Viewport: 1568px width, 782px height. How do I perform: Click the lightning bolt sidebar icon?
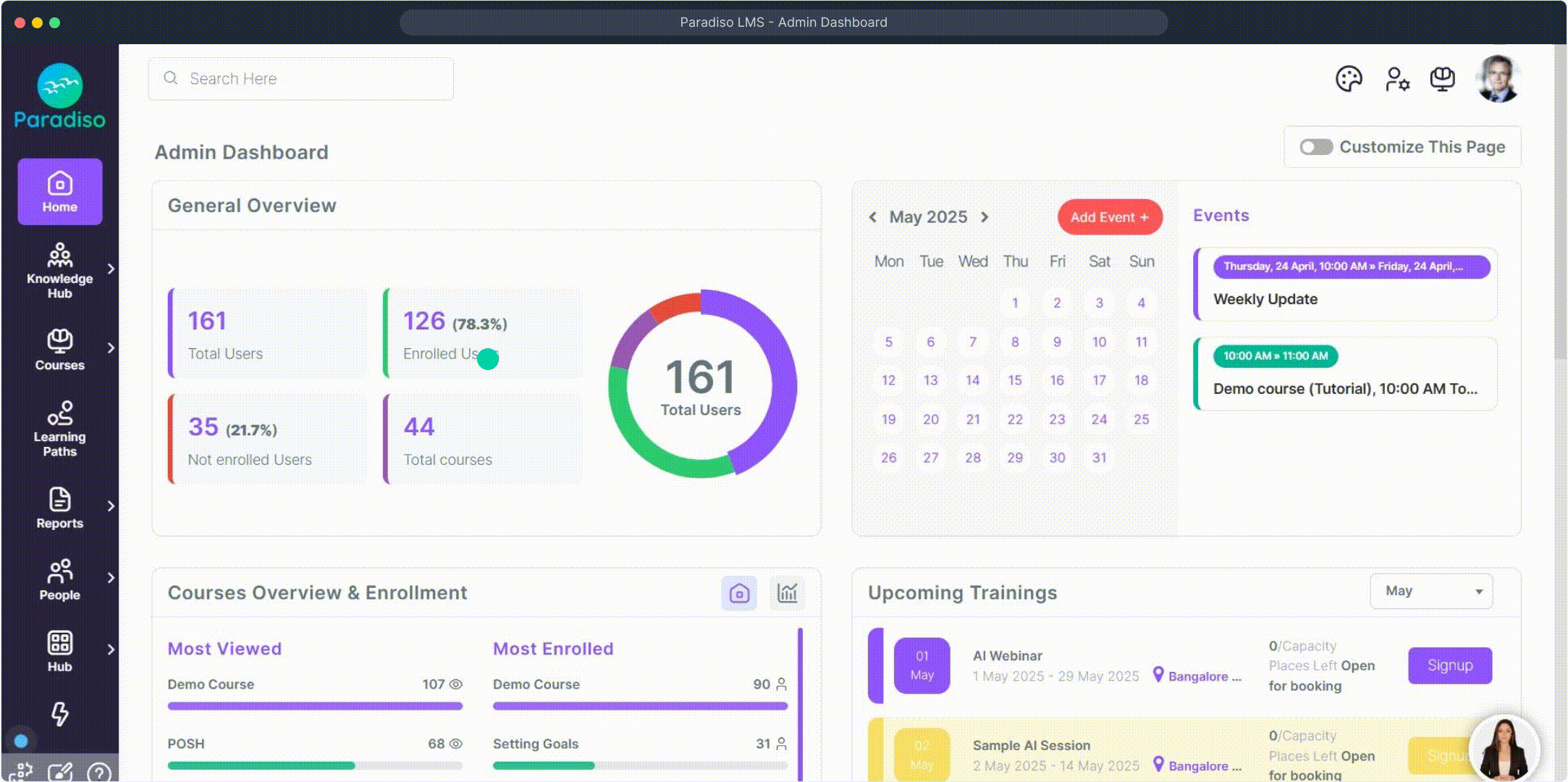(x=59, y=714)
